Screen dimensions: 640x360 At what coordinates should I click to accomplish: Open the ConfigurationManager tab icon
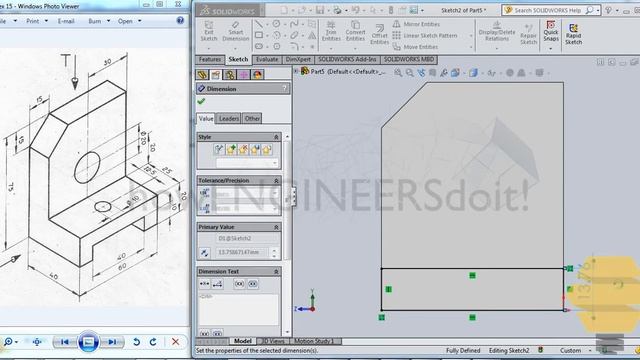click(x=230, y=75)
